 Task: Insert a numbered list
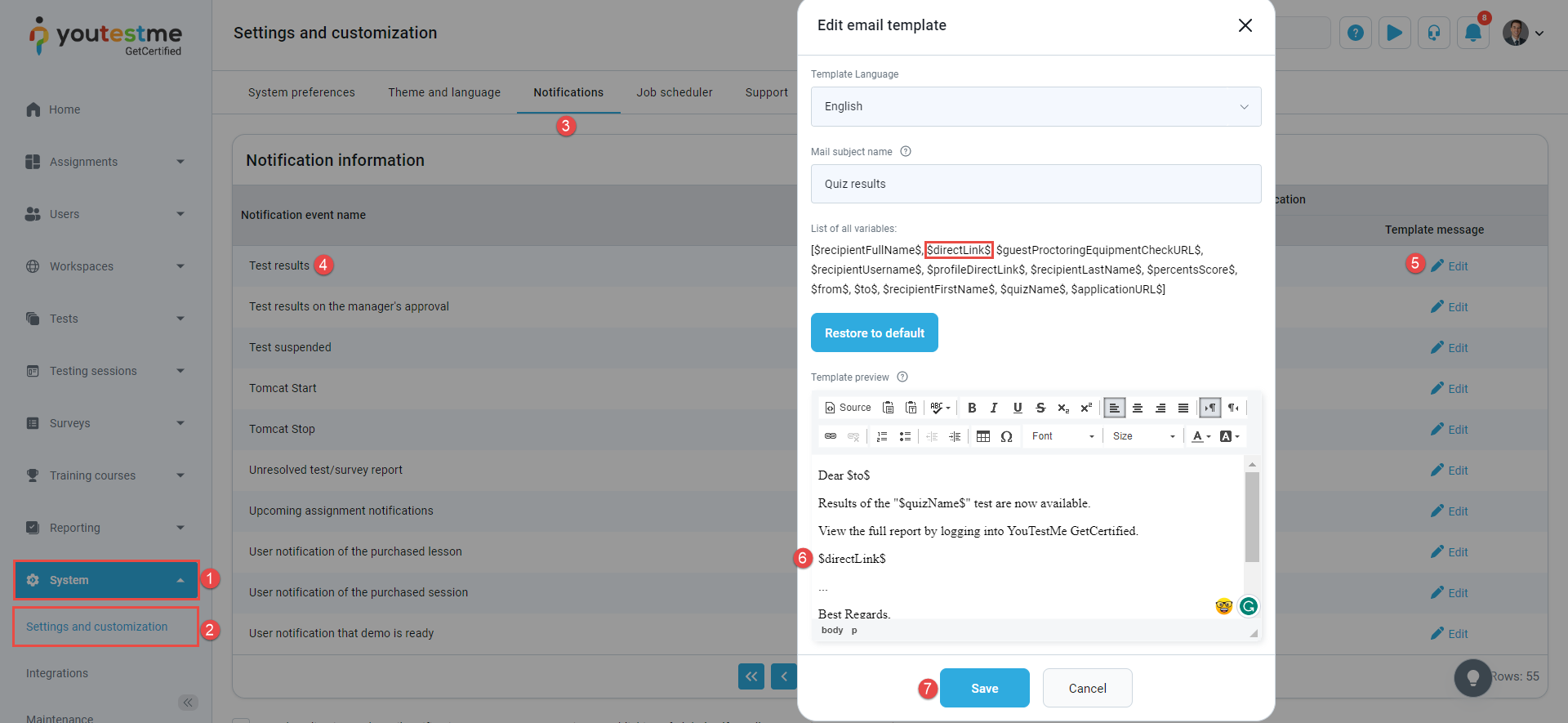pyautogui.click(x=882, y=436)
